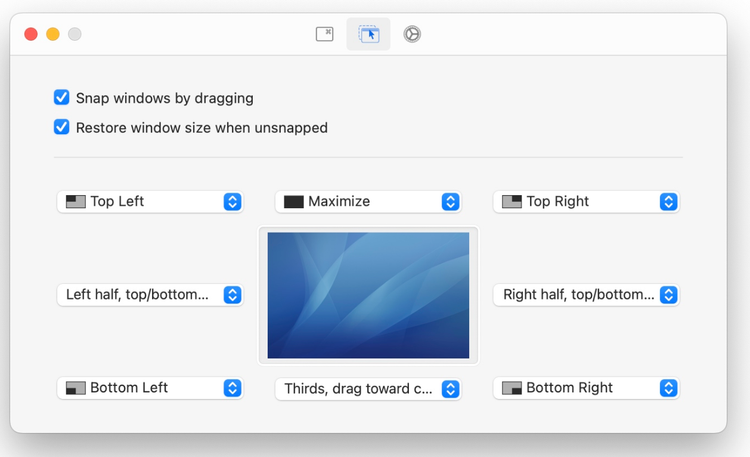Click the Bottom Left layout icon
This screenshot has width=750, height=457.
(76, 387)
